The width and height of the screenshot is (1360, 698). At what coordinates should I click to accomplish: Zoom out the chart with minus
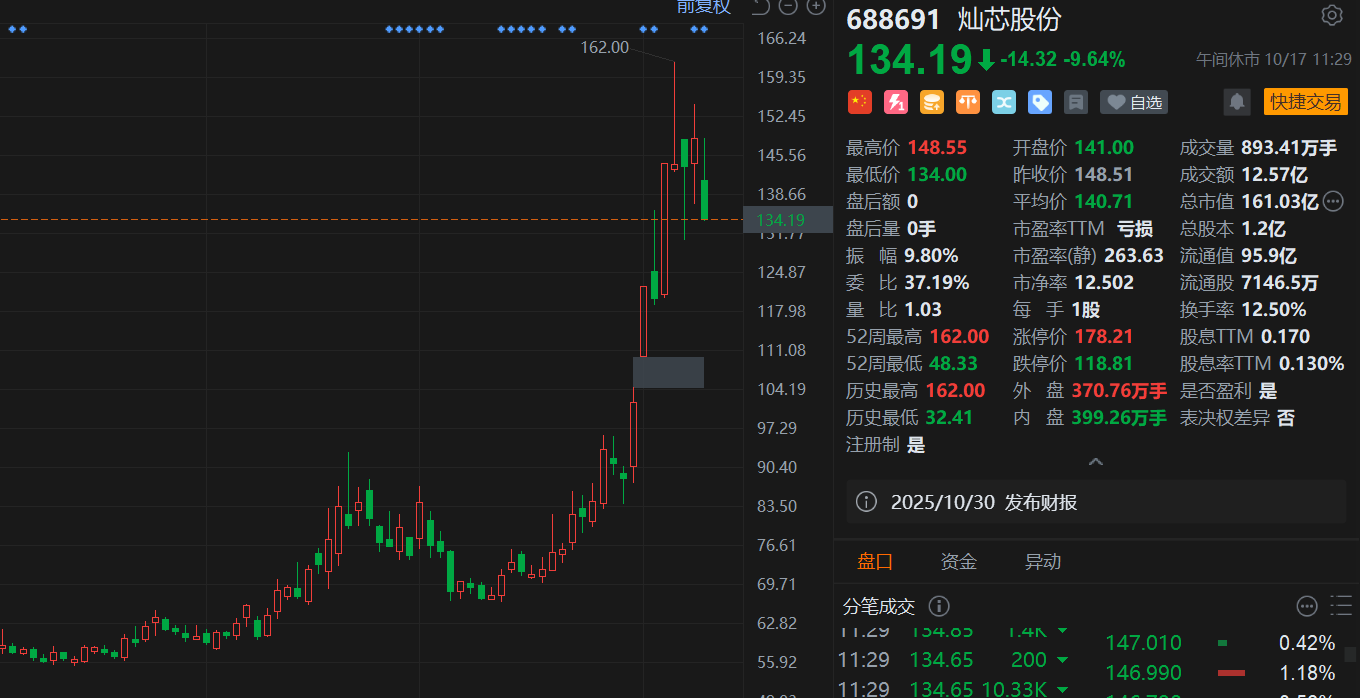788,7
